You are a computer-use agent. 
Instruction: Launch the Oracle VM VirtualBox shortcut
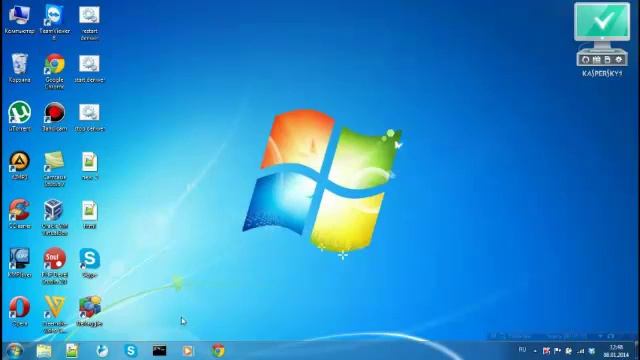coord(54,218)
